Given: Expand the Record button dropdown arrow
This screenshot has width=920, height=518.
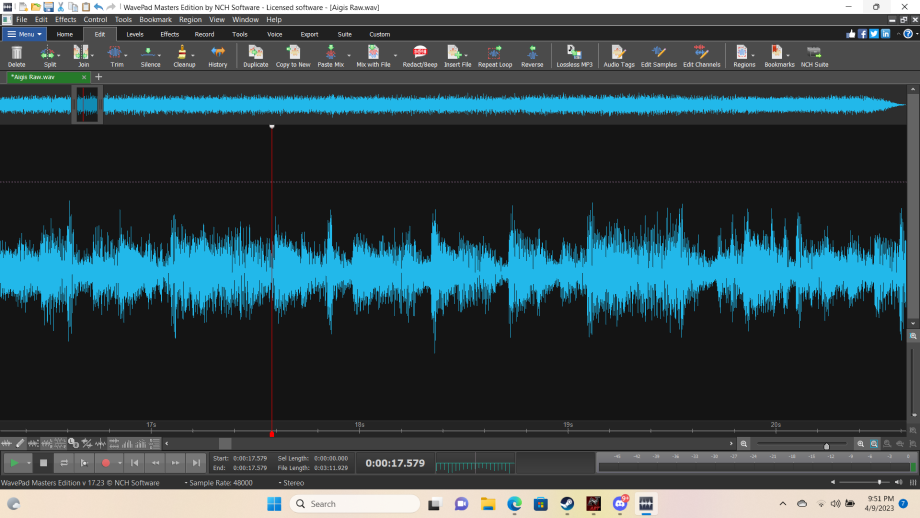Looking at the screenshot, I should click(x=120, y=463).
